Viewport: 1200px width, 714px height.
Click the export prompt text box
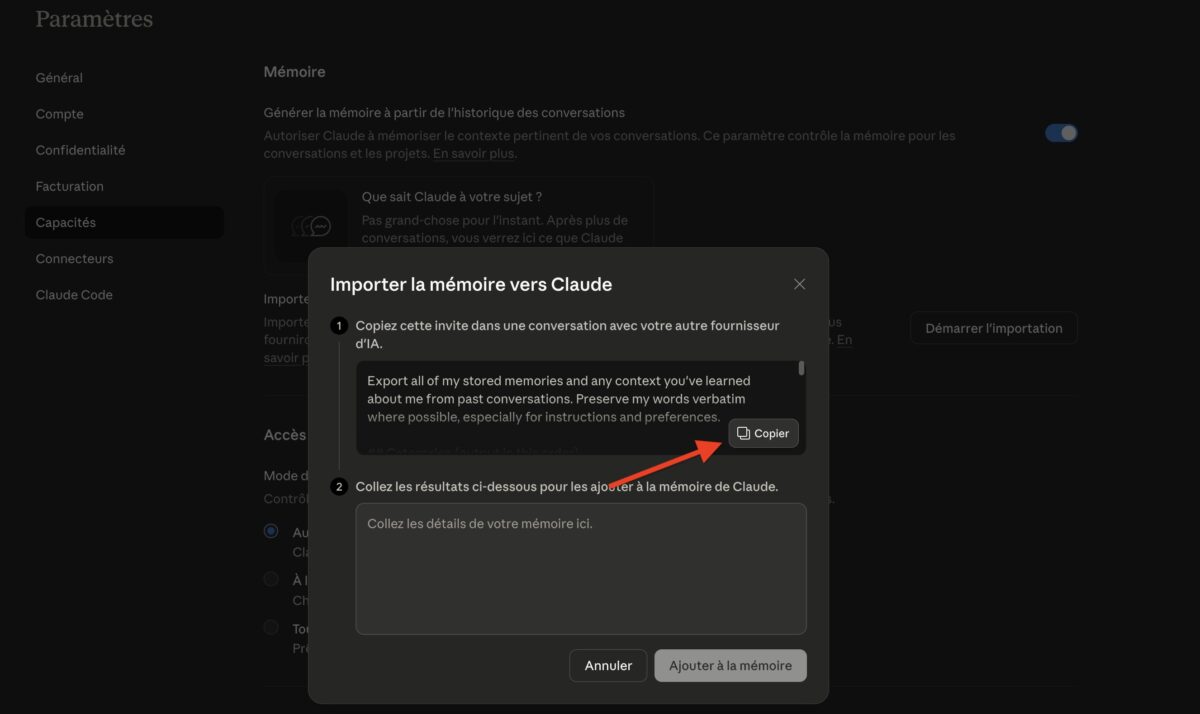click(x=581, y=408)
